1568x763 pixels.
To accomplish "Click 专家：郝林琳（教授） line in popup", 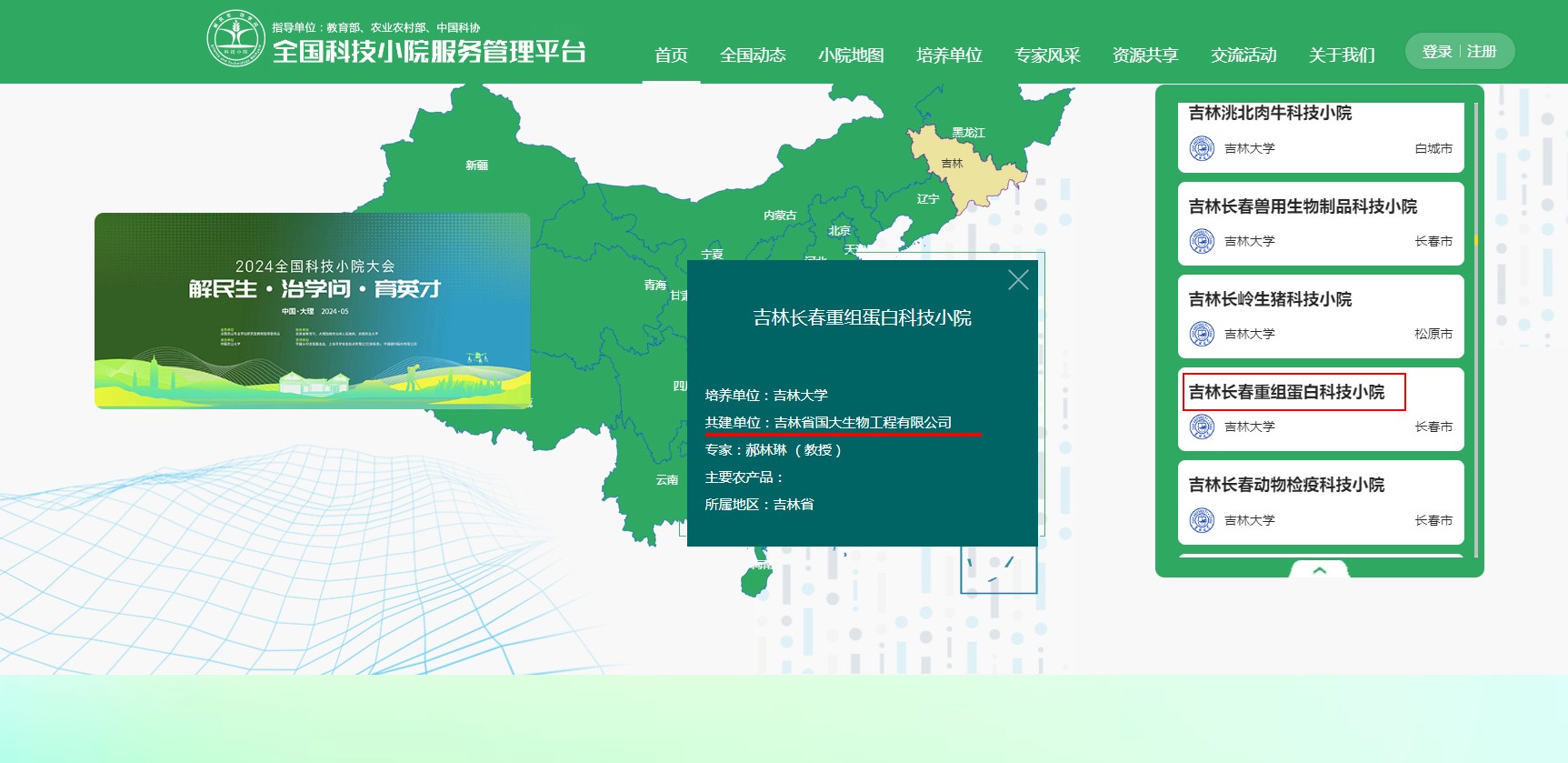I will pos(774,450).
